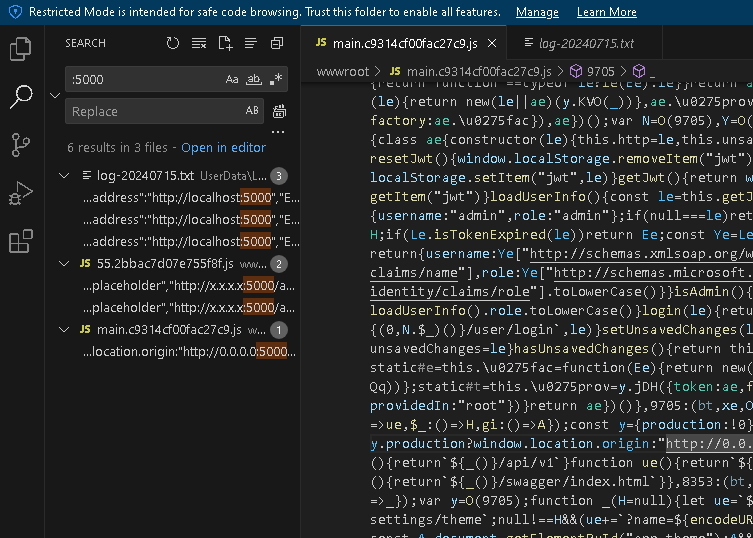The width and height of the screenshot is (753, 538).
Task: Click the Replace All icon
Action: [279, 111]
